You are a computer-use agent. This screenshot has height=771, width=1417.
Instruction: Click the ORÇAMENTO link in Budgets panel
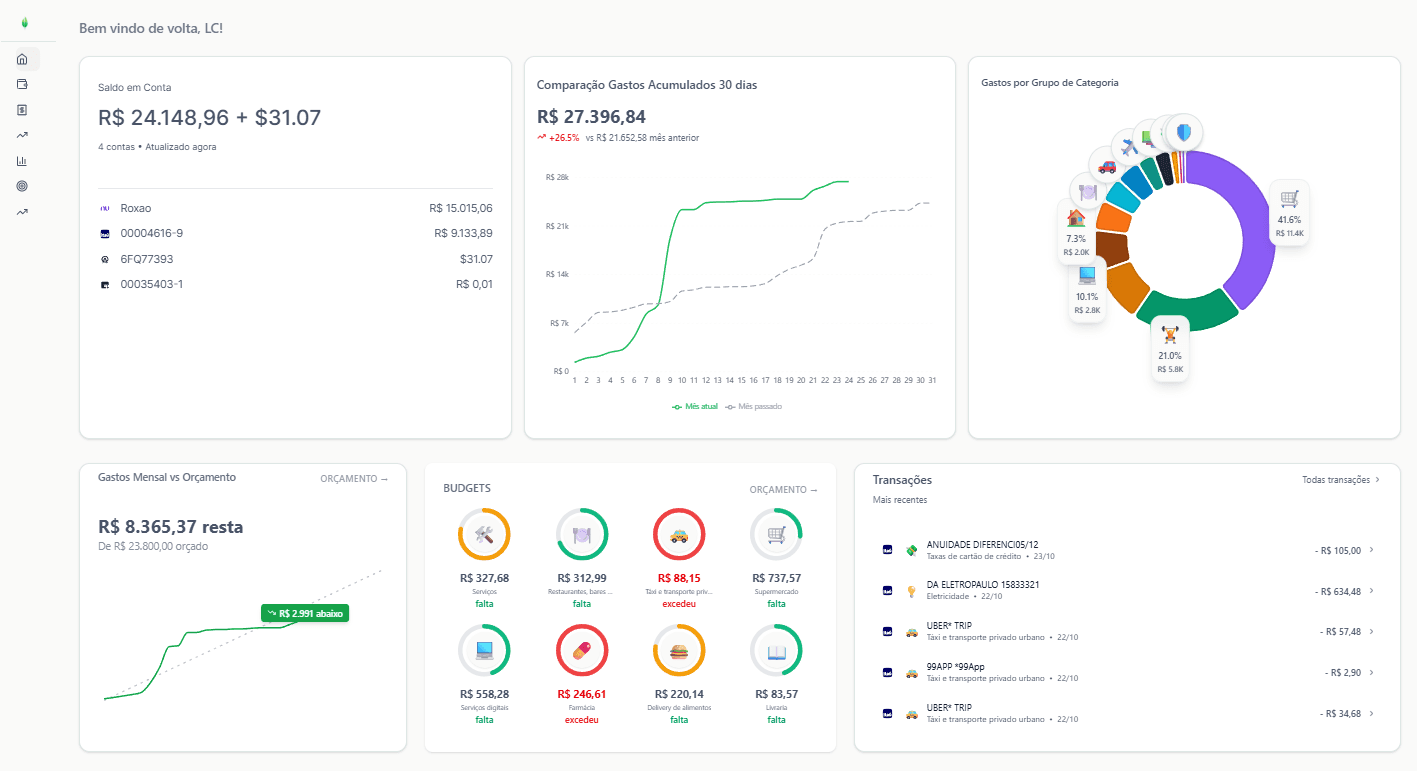coord(781,488)
